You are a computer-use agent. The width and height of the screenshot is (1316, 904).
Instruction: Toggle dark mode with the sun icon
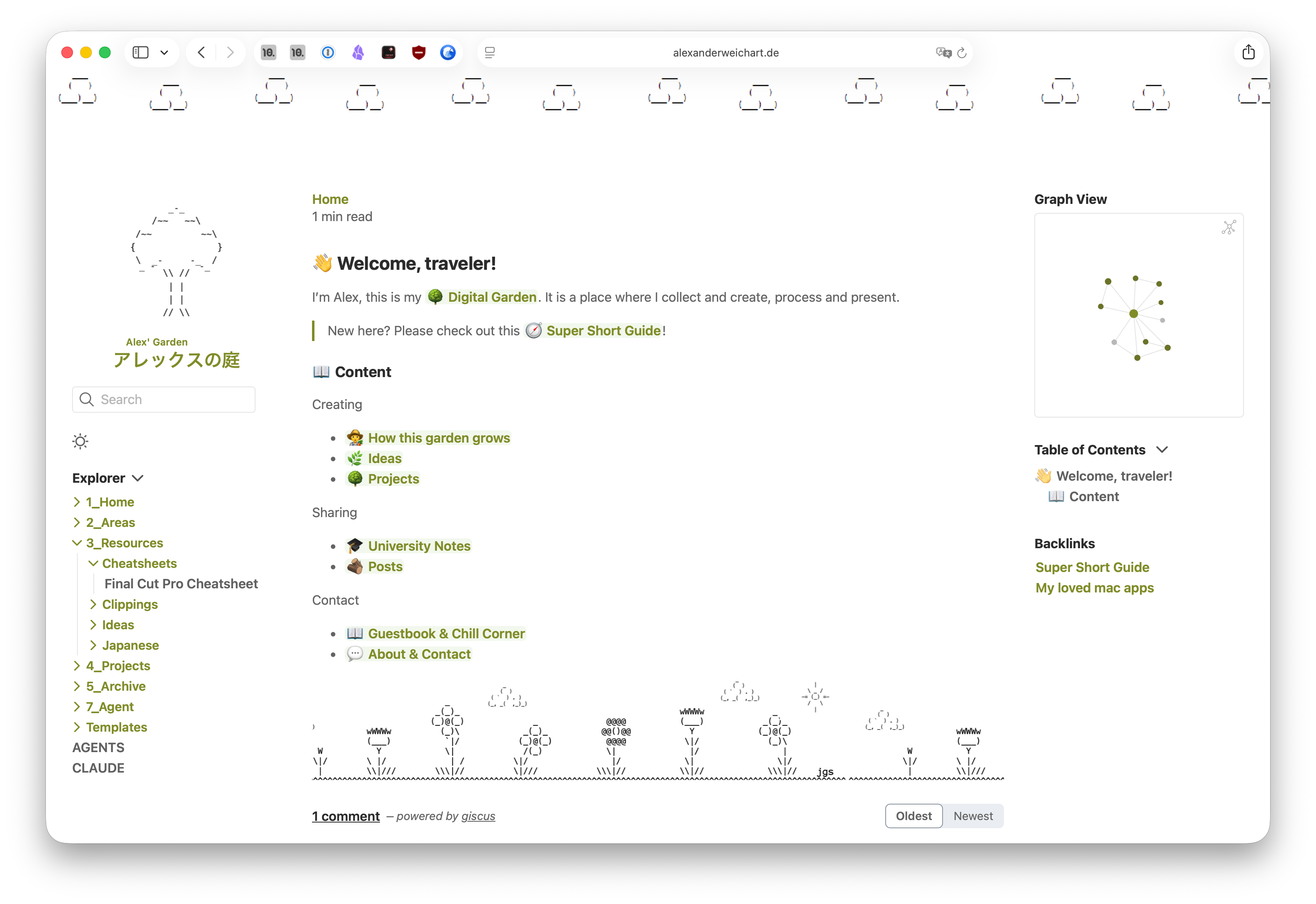[x=80, y=441]
